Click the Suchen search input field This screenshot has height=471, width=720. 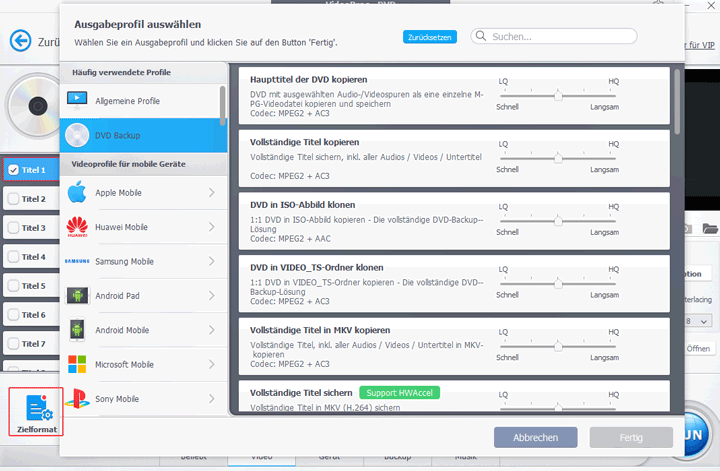[554, 36]
